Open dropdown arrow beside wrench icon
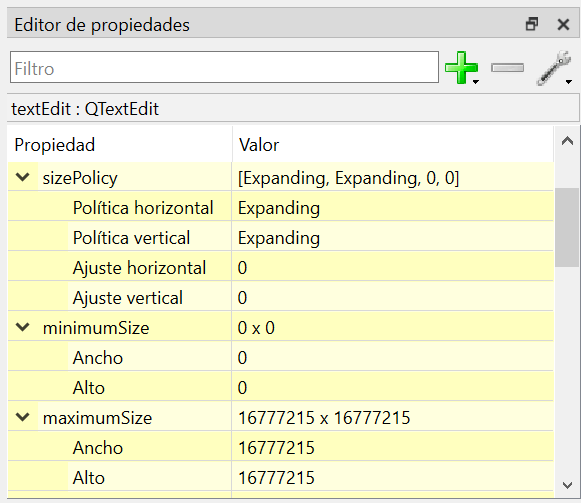This screenshot has height=503, width=581. click(x=569, y=82)
